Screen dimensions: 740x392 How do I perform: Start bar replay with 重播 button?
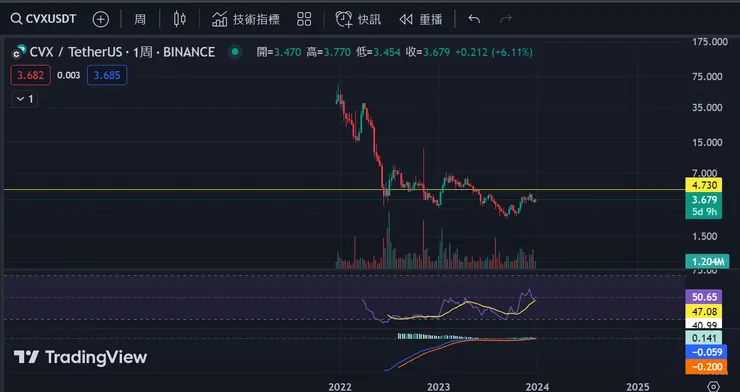coord(420,19)
